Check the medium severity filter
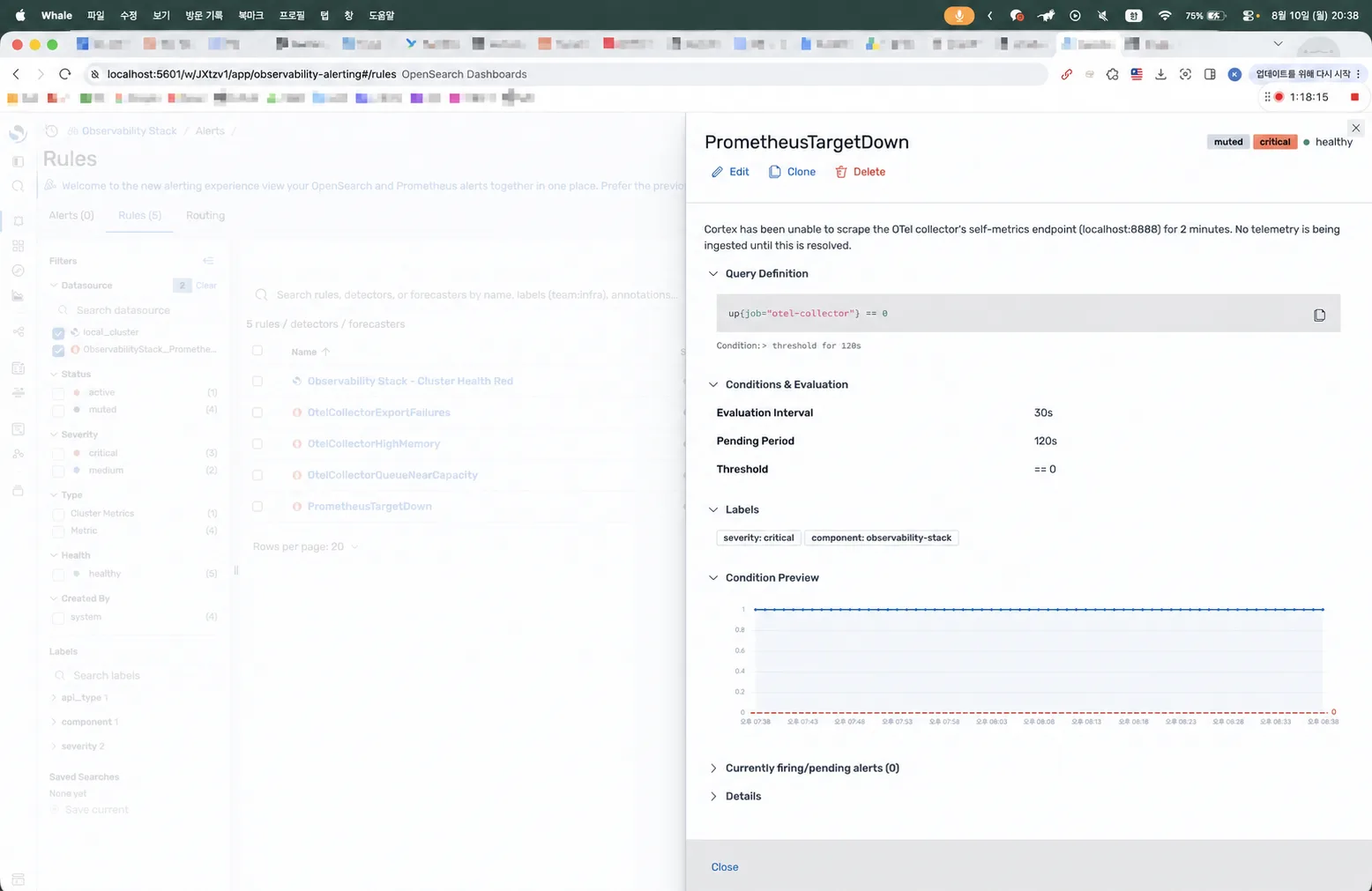Image resolution: width=1372 pixels, height=891 pixels. click(58, 471)
